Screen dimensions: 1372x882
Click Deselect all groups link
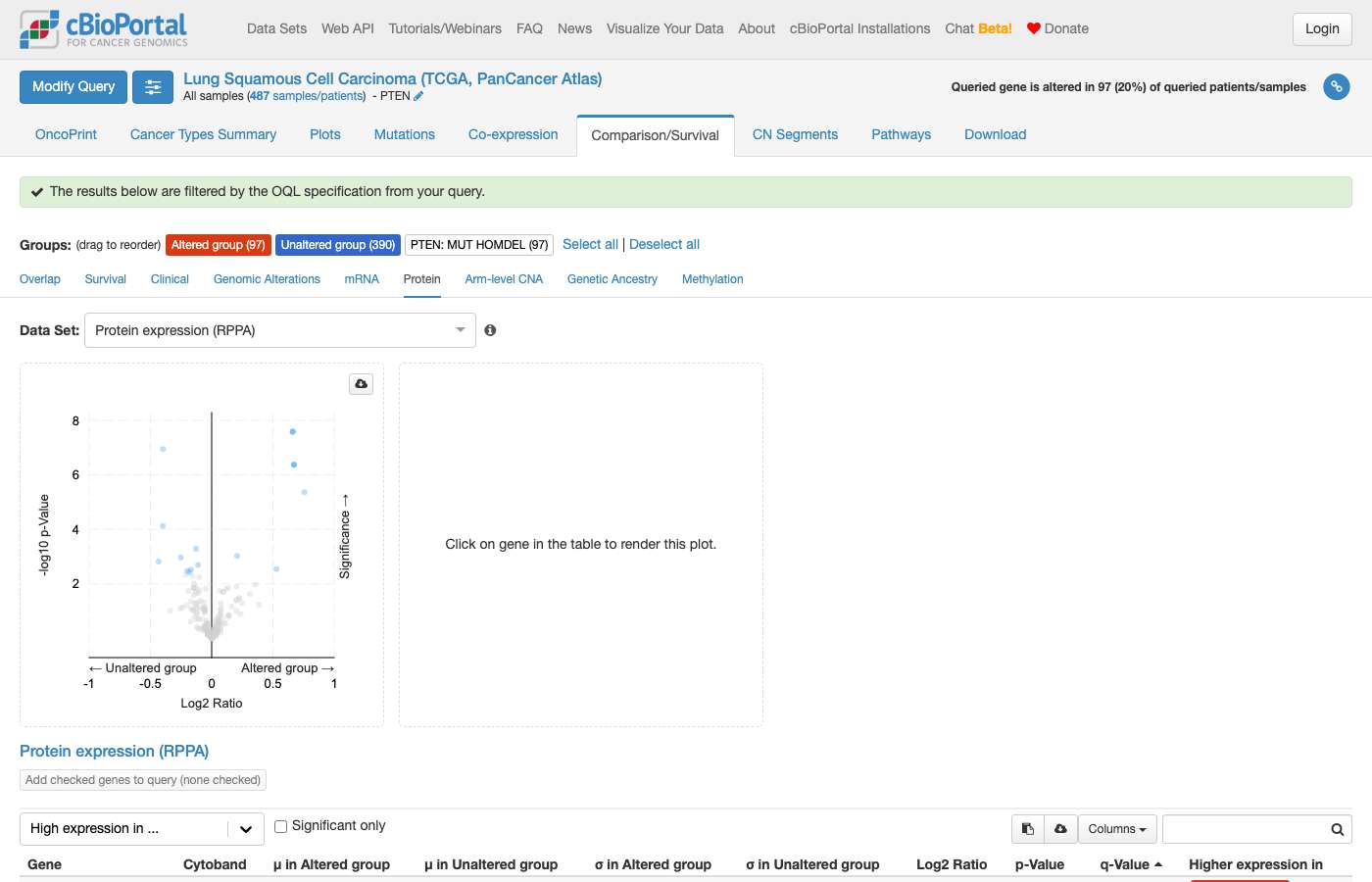[x=664, y=244]
